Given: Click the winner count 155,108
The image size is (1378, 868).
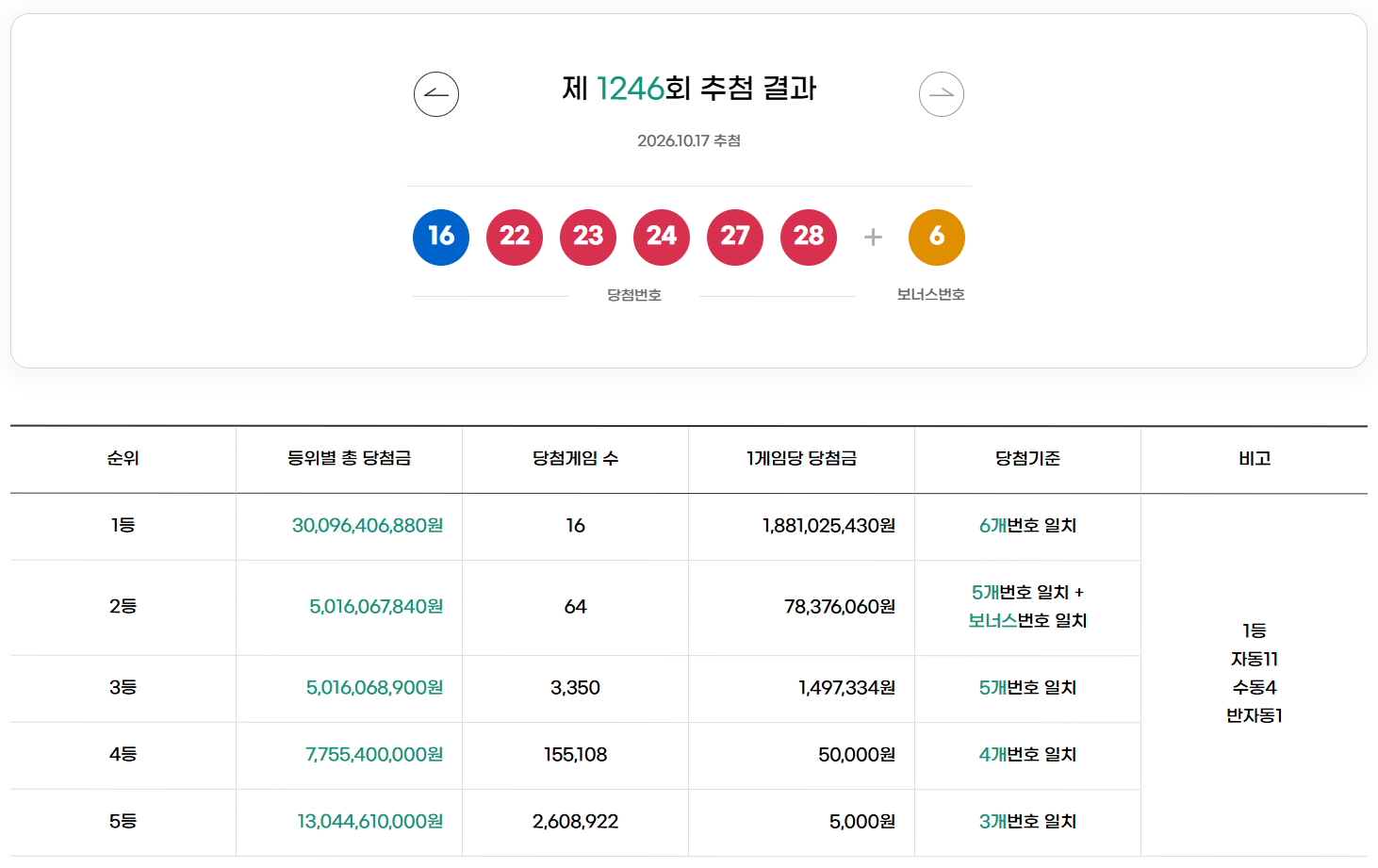Looking at the screenshot, I should [576, 754].
